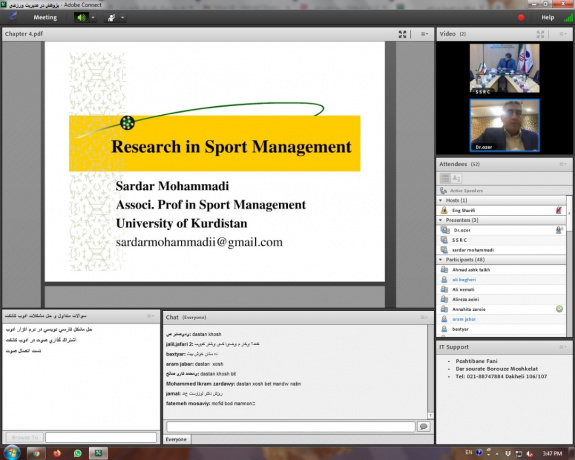Select participant Ahmad ashk talkh
The height and width of the screenshot is (460, 575).
point(501,270)
